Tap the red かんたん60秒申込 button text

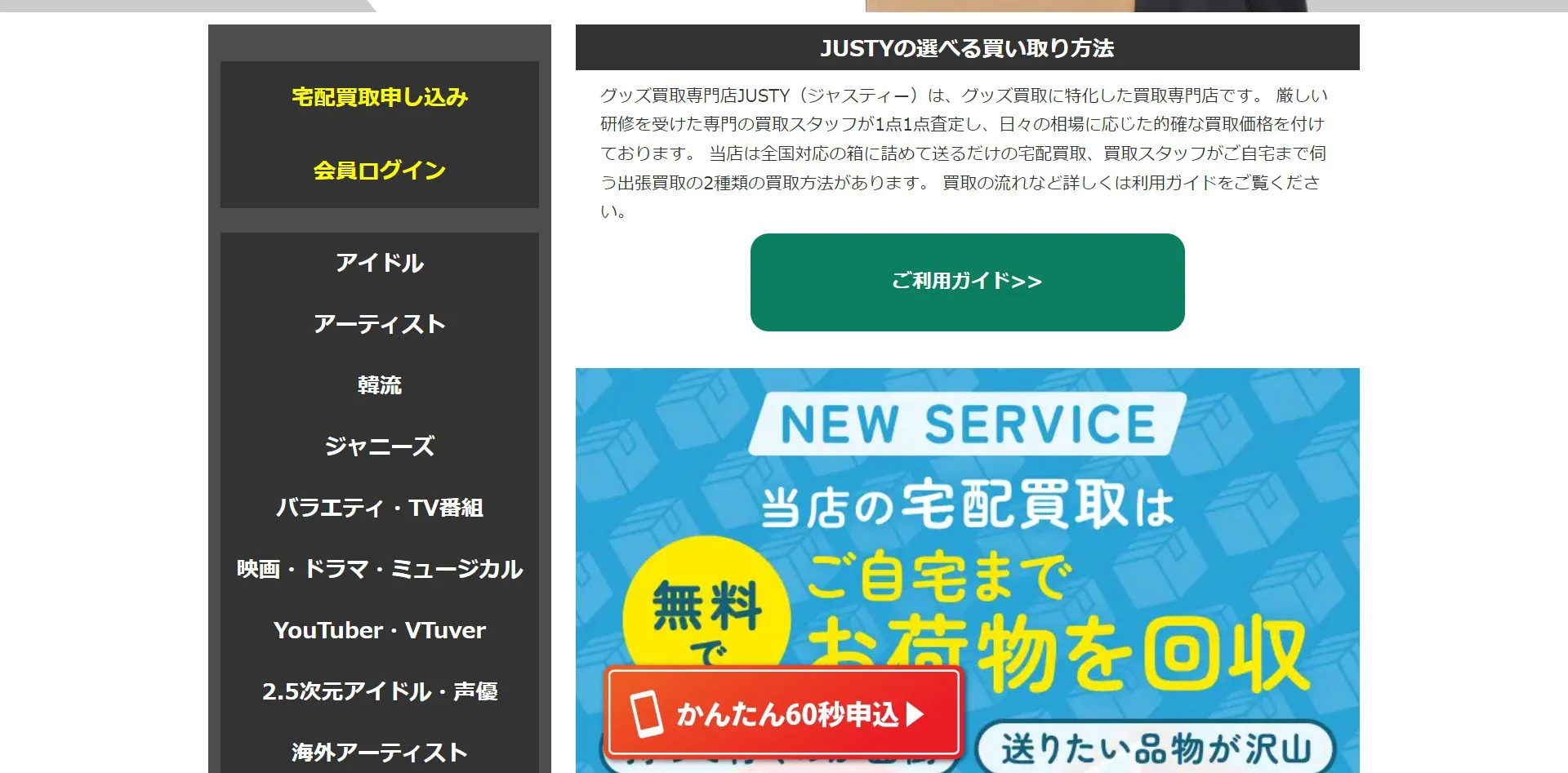coord(787,715)
